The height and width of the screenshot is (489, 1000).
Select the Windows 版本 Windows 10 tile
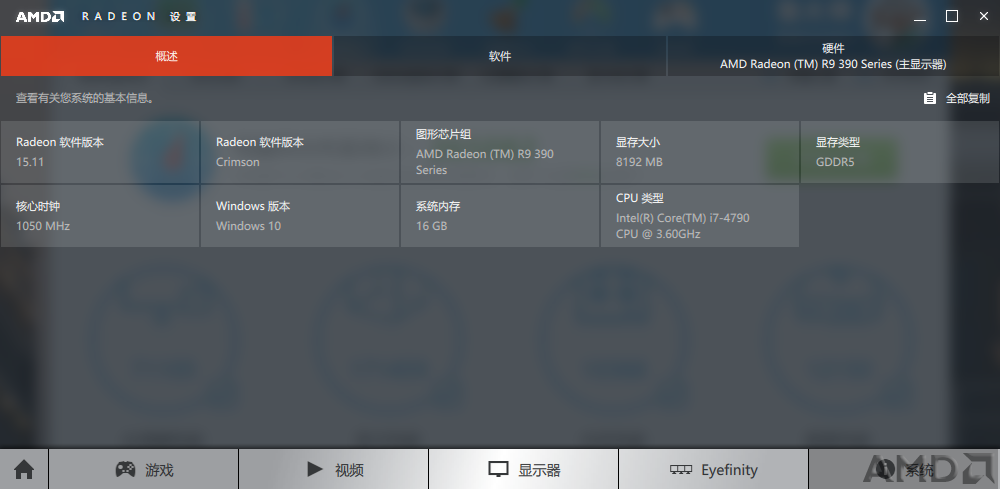tap(300, 215)
